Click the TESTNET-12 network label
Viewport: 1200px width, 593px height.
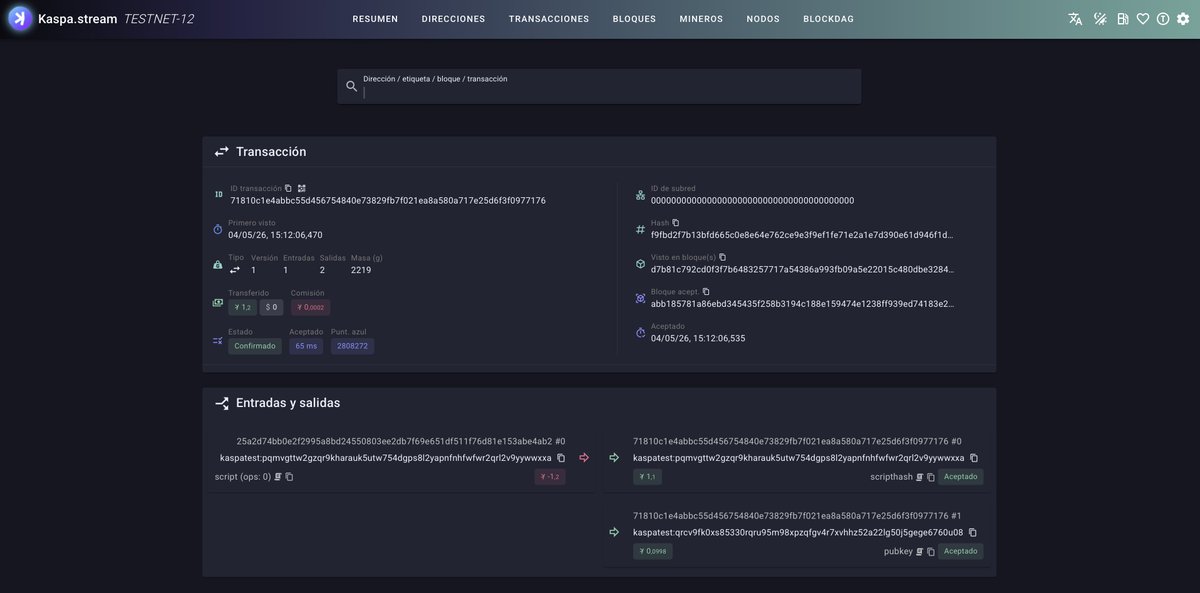[158, 19]
